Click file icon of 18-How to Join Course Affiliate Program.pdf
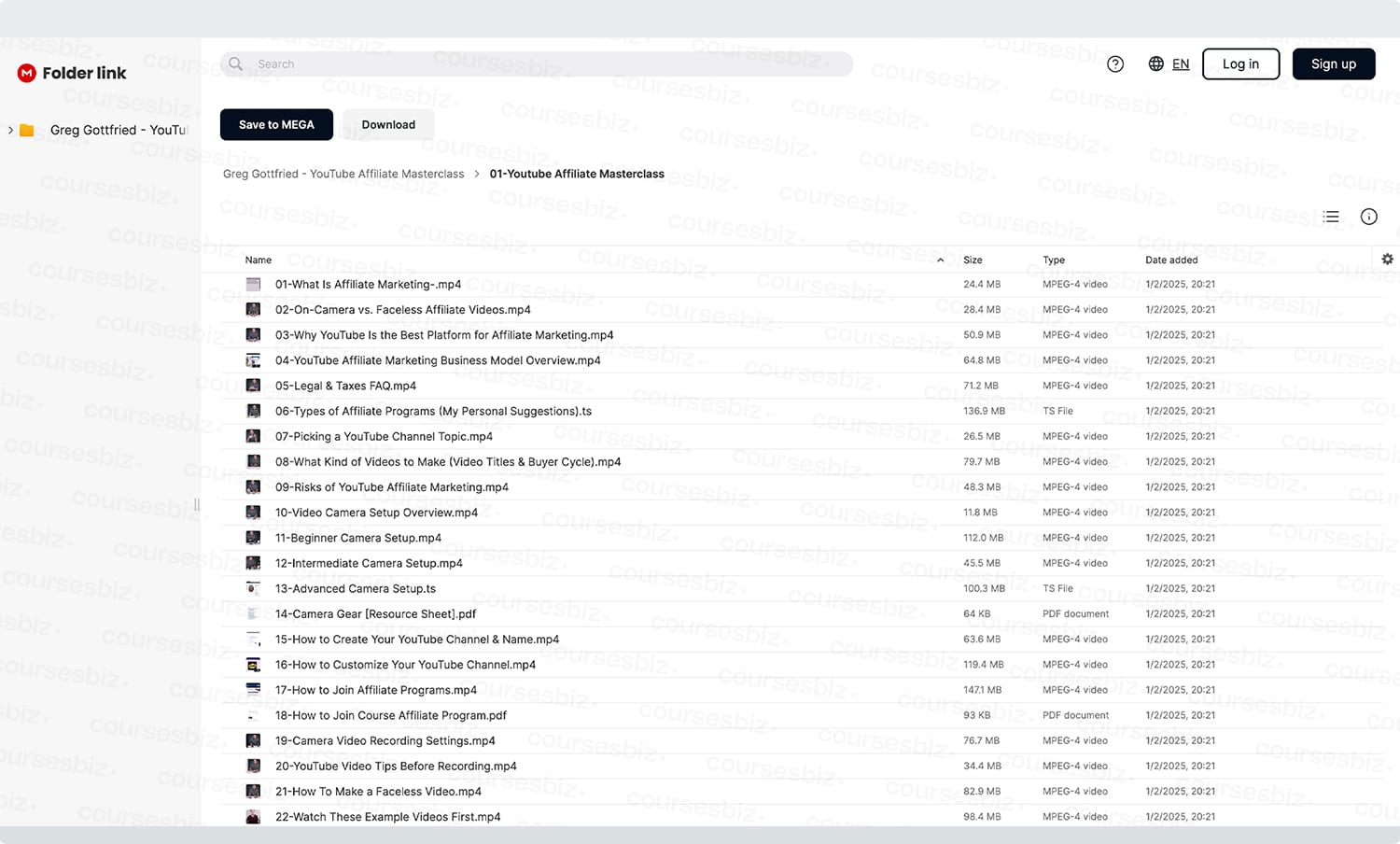This screenshot has width=1400, height=844. (253, 715)
